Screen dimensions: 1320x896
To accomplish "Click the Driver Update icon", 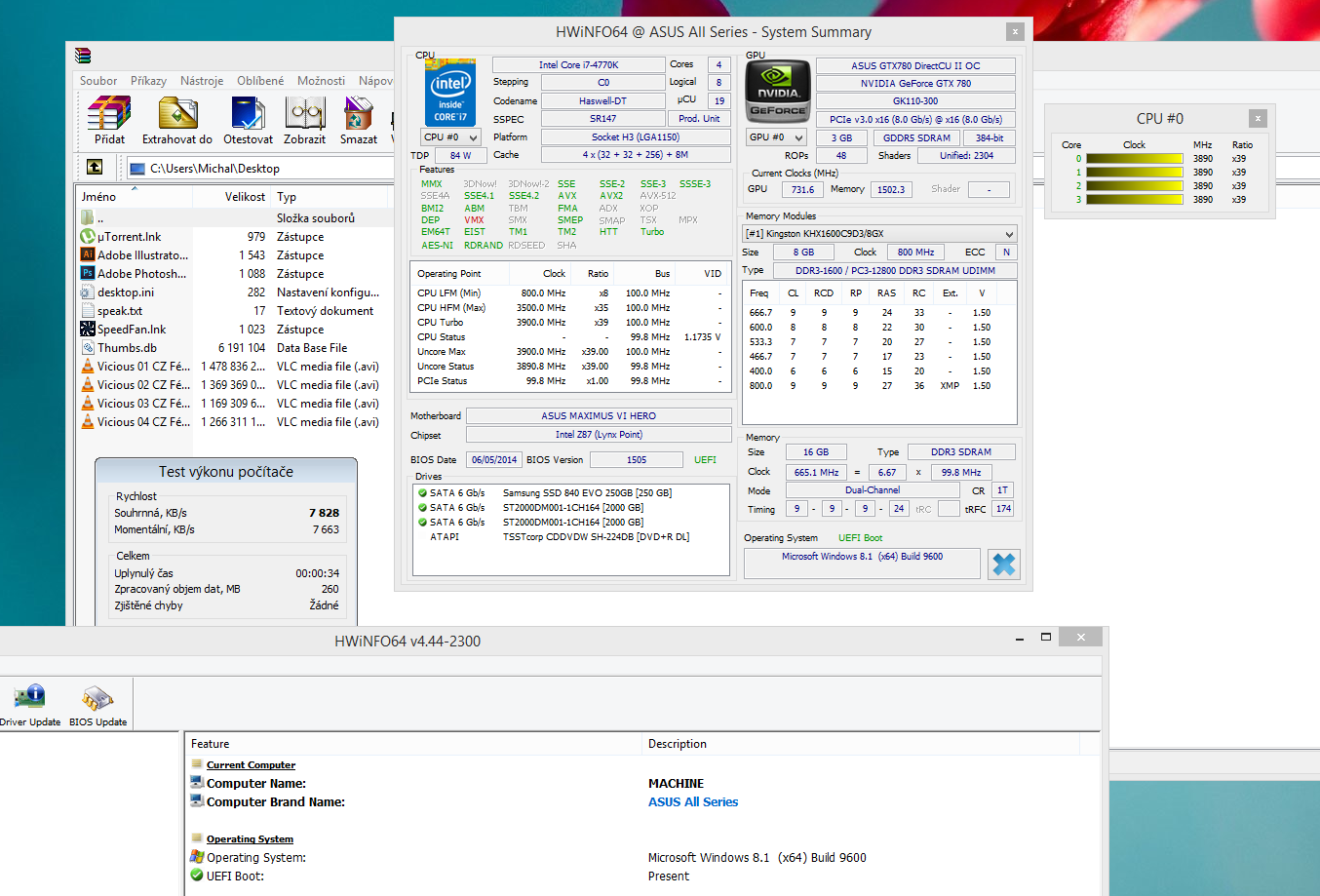I will pos(30,697).
